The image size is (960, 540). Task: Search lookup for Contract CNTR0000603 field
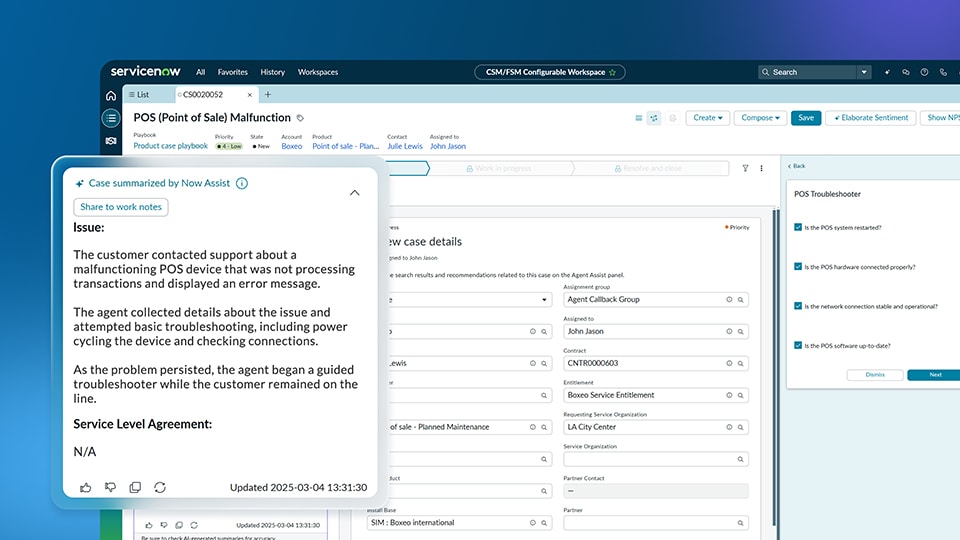(740, 364)
